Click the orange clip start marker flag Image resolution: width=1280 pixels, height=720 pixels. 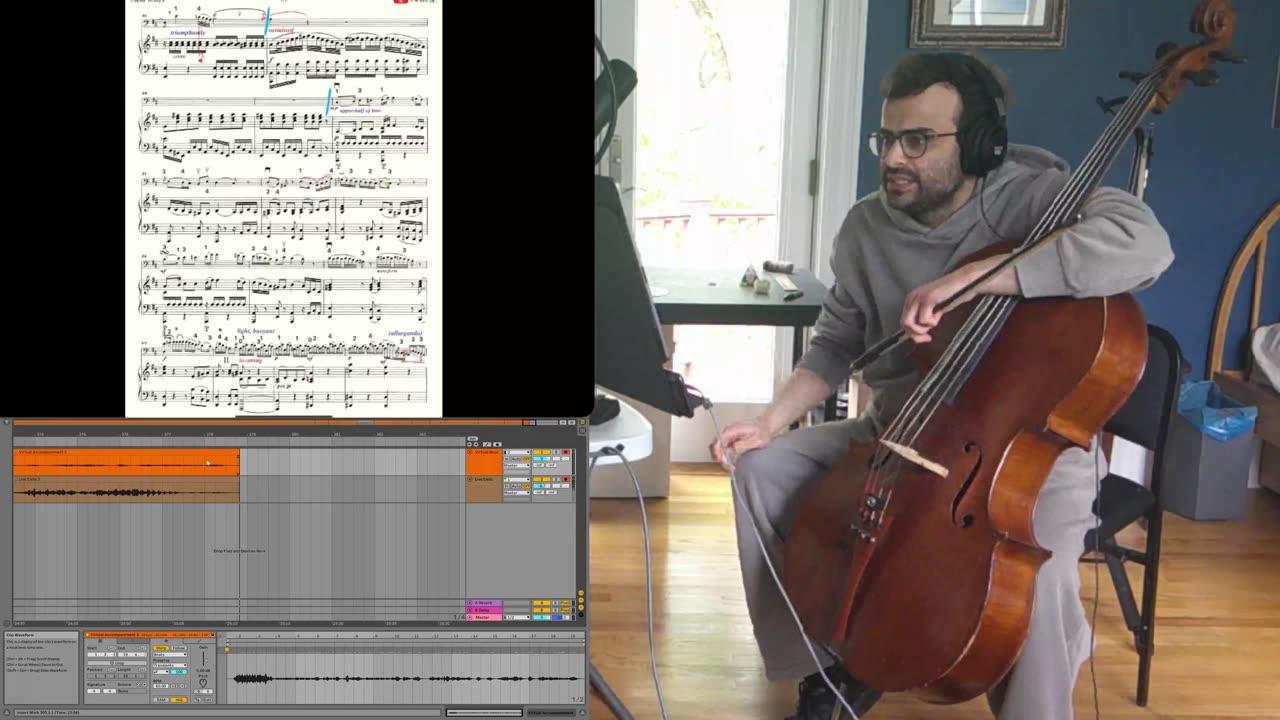pyautogui.click(x=227, y=650)
